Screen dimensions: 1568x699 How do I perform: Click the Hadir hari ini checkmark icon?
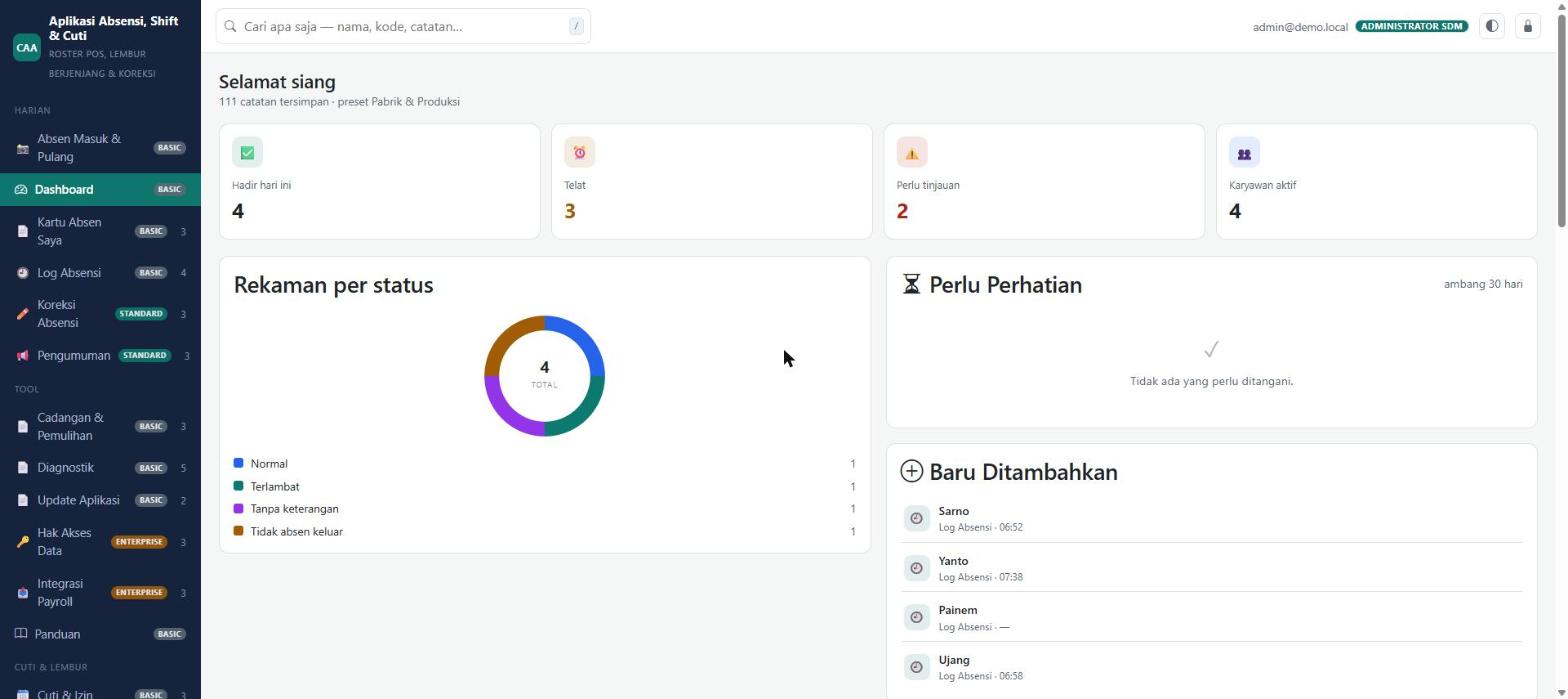click(x=247, y=152)
